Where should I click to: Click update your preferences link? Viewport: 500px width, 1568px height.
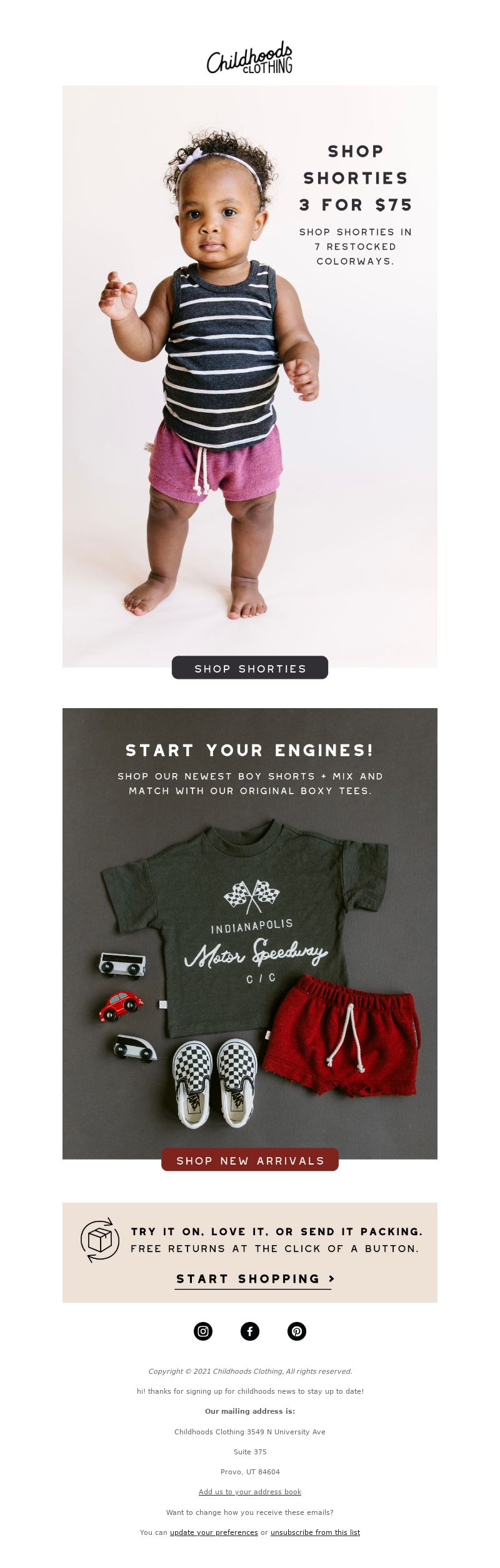pos(214,1532)
